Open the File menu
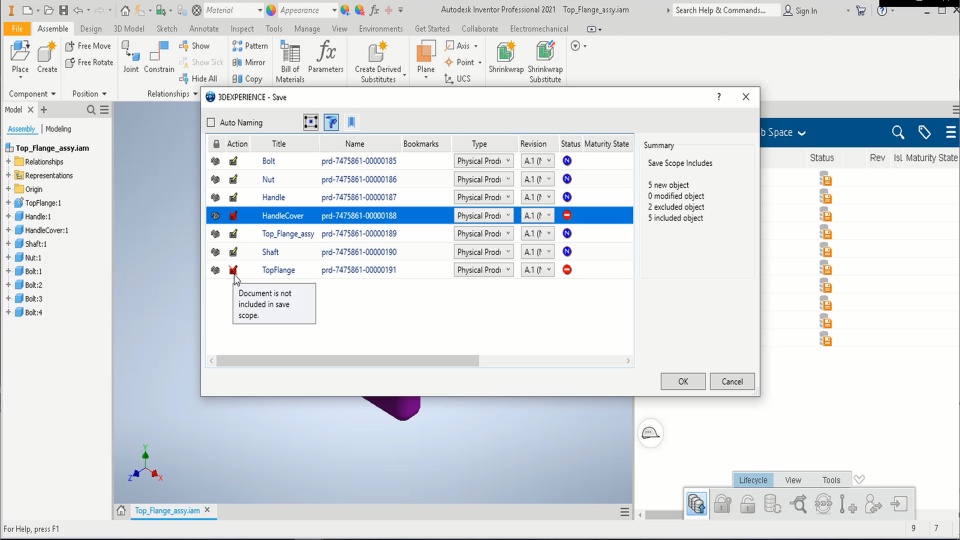The image size is (960, 540). click(x=17, y=29)
